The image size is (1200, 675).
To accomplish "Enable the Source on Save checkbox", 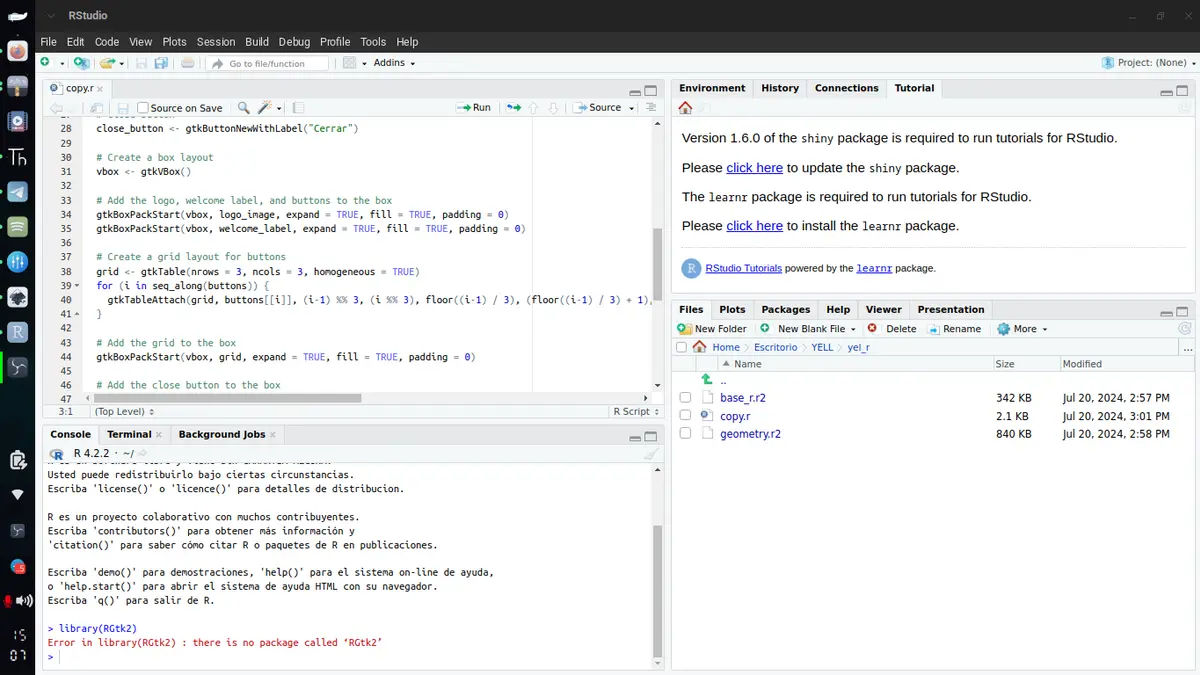I will 143,108.
